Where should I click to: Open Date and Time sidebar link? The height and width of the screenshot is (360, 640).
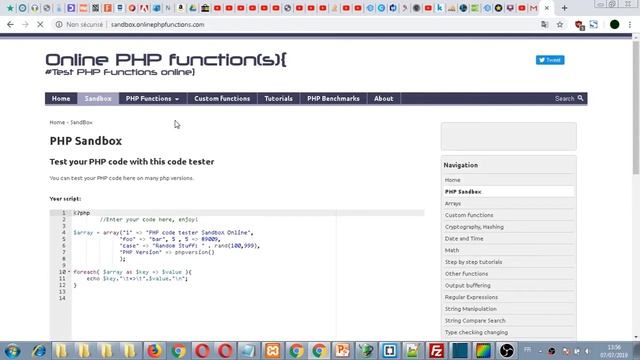pyautogui.click(x=464, y=238)
